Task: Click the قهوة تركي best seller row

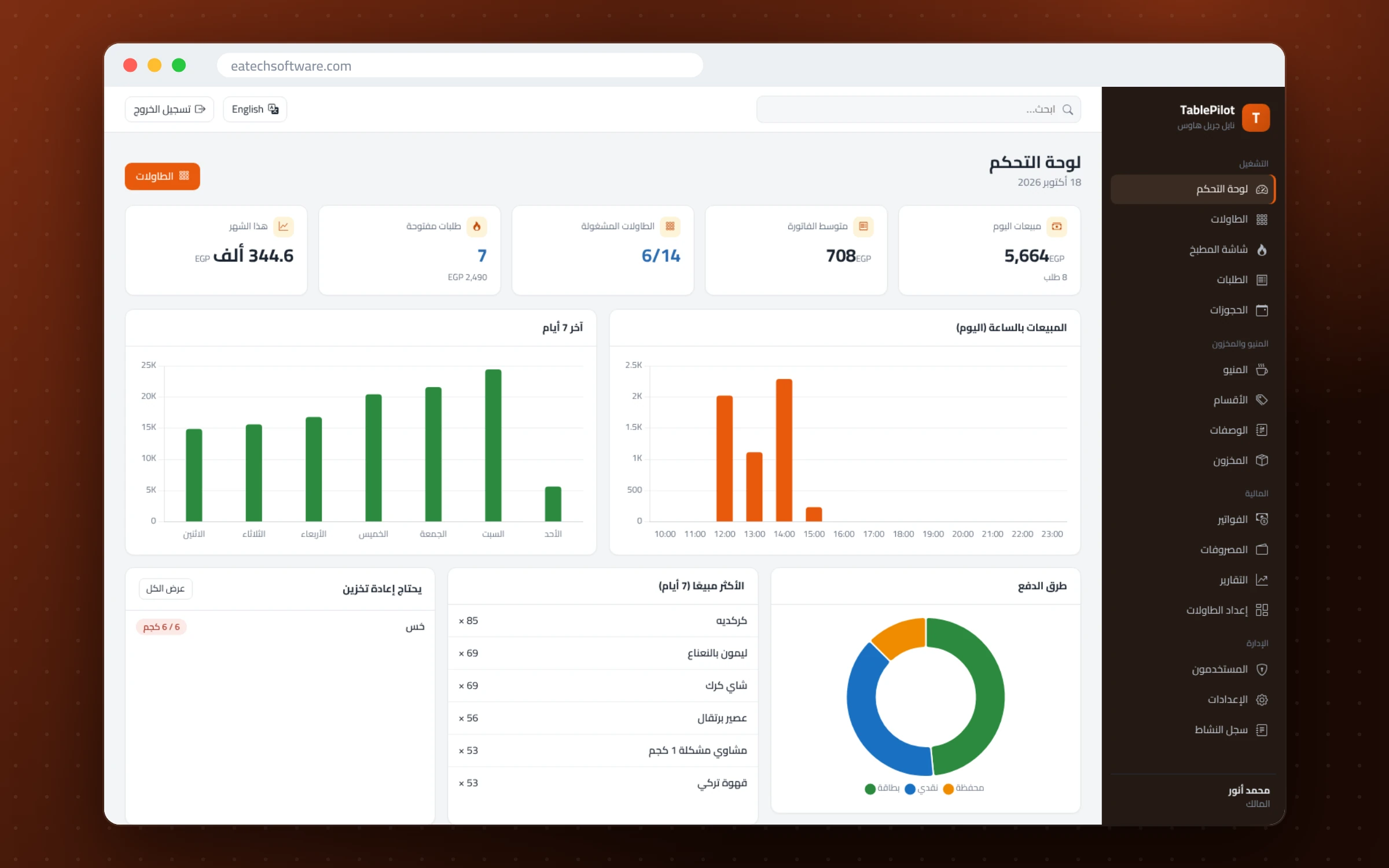Action: 602,783
